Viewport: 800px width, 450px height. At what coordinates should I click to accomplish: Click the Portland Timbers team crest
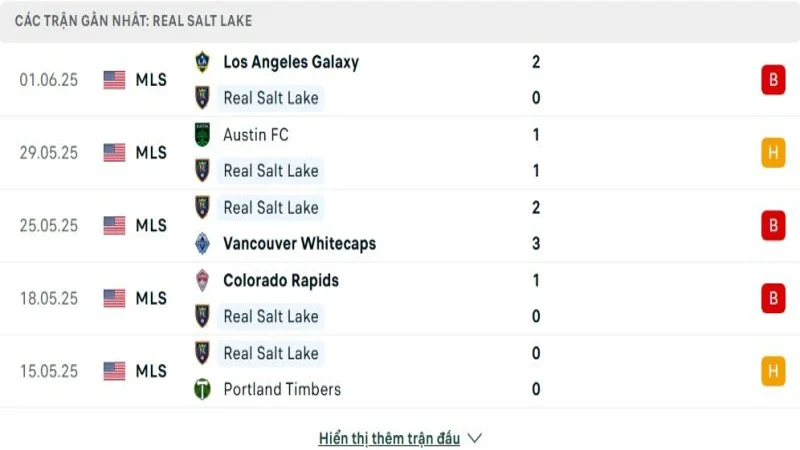(203, 389)
